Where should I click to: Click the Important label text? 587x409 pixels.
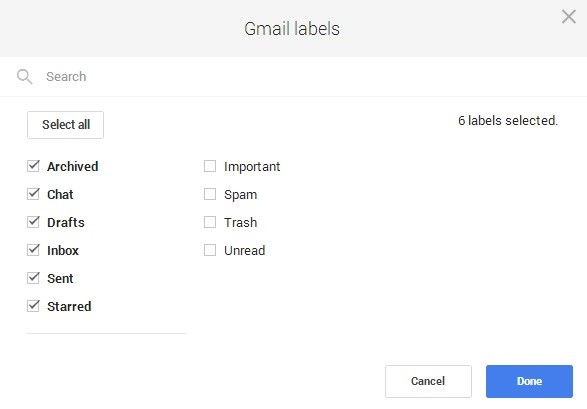click(252, 167)
